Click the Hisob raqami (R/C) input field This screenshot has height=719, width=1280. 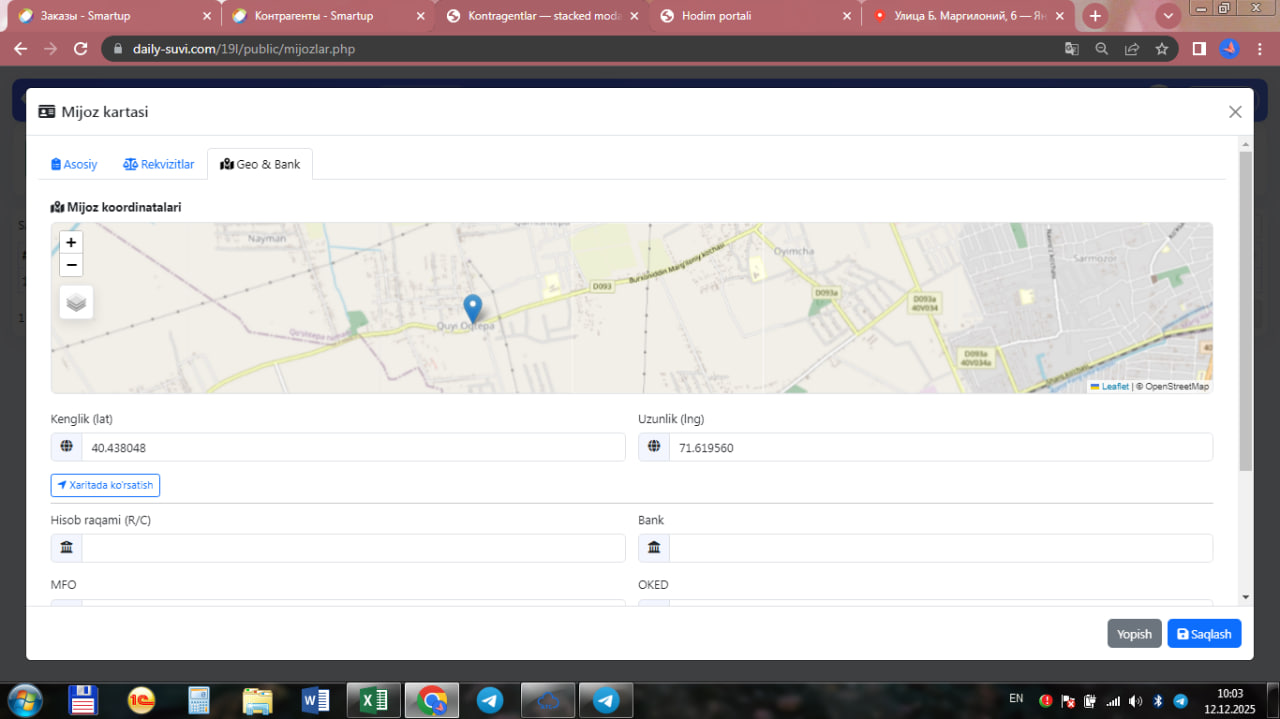tap(352, 548)
